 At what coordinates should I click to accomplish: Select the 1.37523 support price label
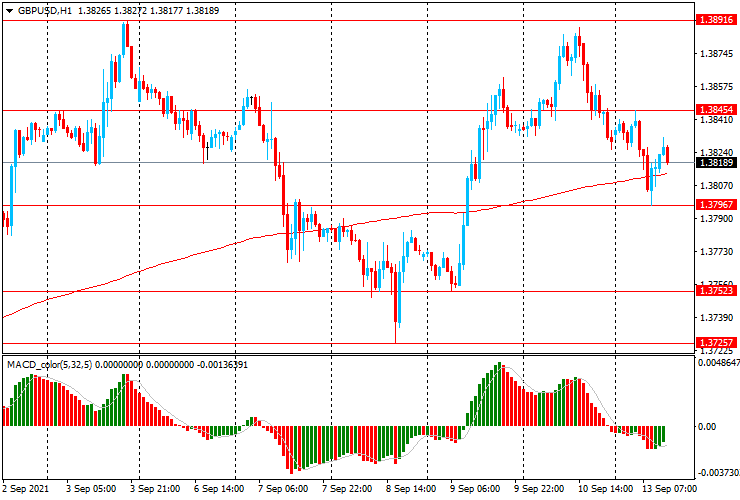716,290
